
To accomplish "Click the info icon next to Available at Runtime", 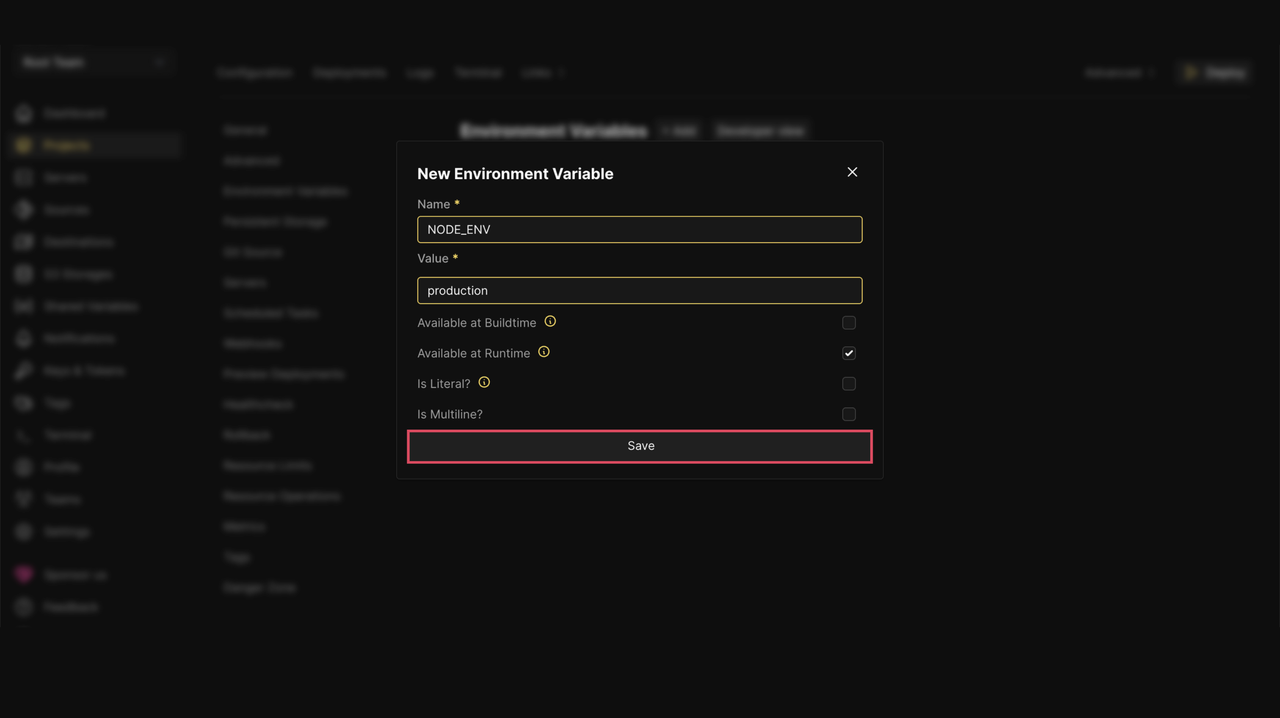I will 544,352.
